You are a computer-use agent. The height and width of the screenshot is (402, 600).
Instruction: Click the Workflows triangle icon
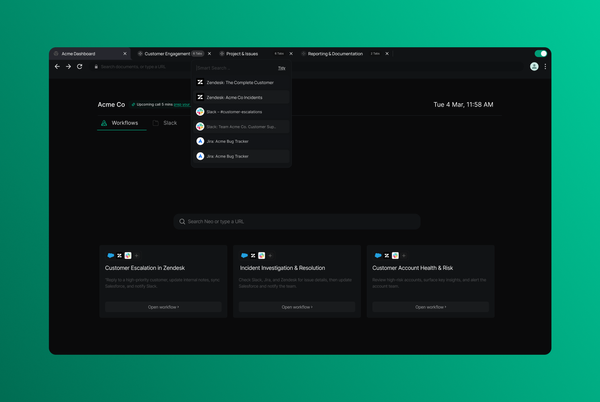(104, 123)
